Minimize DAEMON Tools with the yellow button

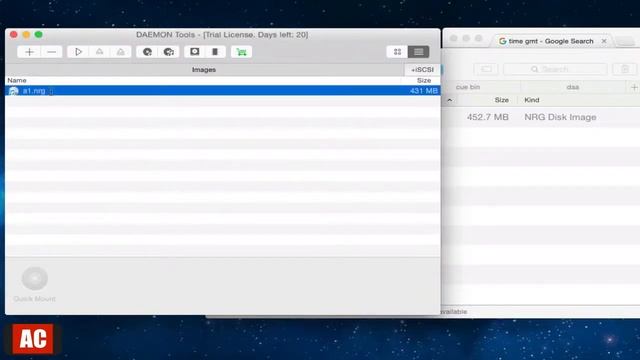[x=26, y=35]
